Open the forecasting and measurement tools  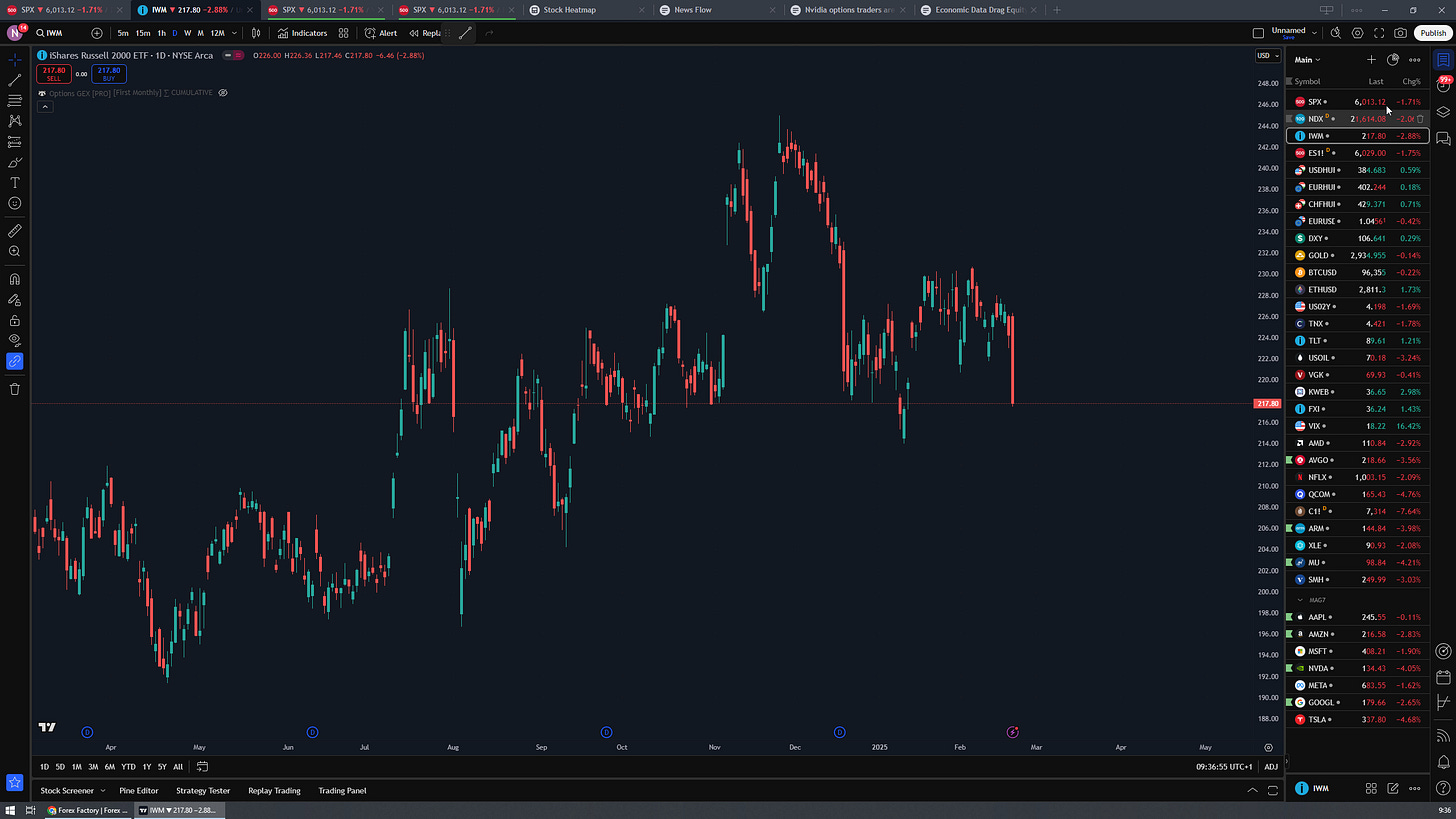pos(15,142)
